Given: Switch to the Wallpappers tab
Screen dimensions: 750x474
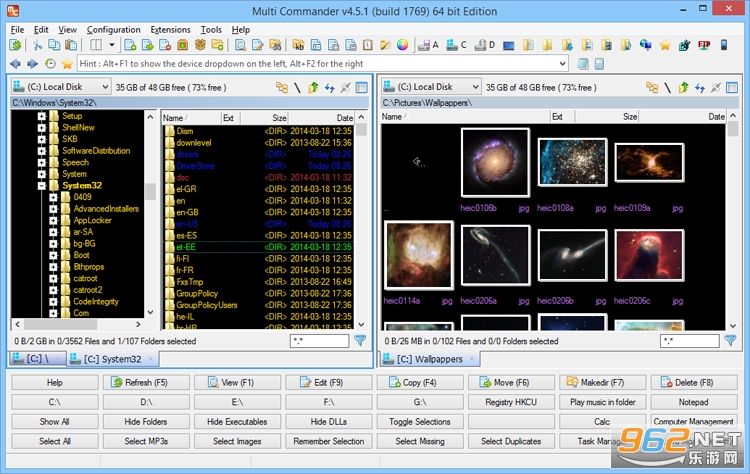Looking at the screenshot, I should pyautogui.click(x=430, y=359).
